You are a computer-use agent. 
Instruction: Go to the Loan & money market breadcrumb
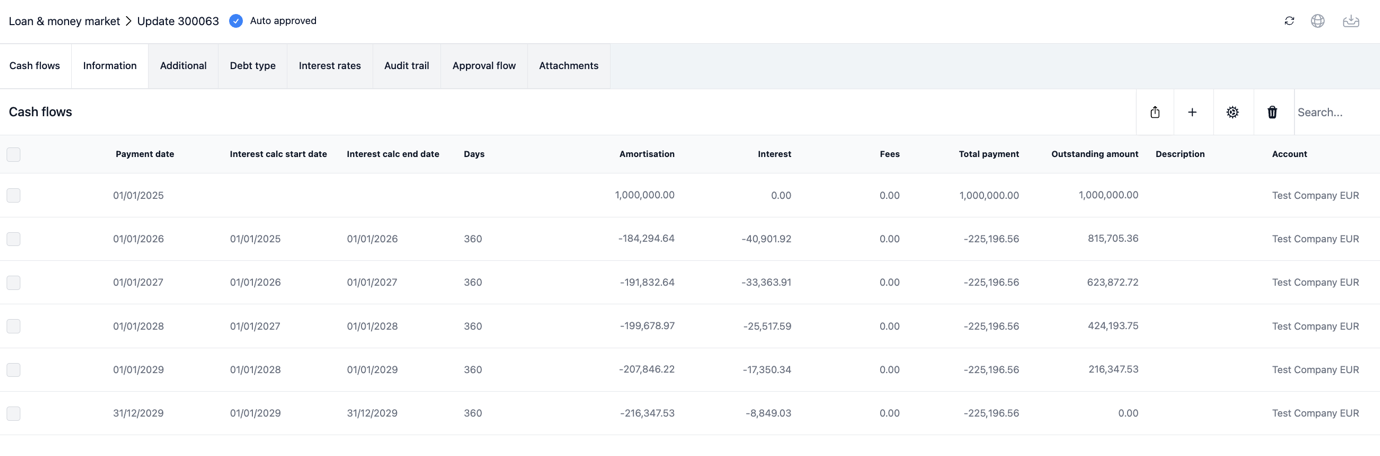pyautogui.click(x=64, y=21)
